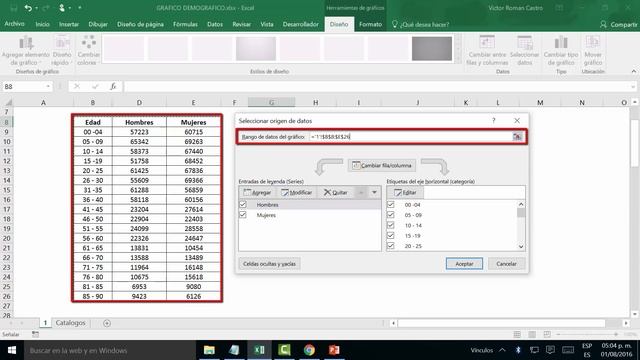The width and height of the screenshot is (640, 360).
Task: Click Modificar to edit the series
Action: (297, 192)
